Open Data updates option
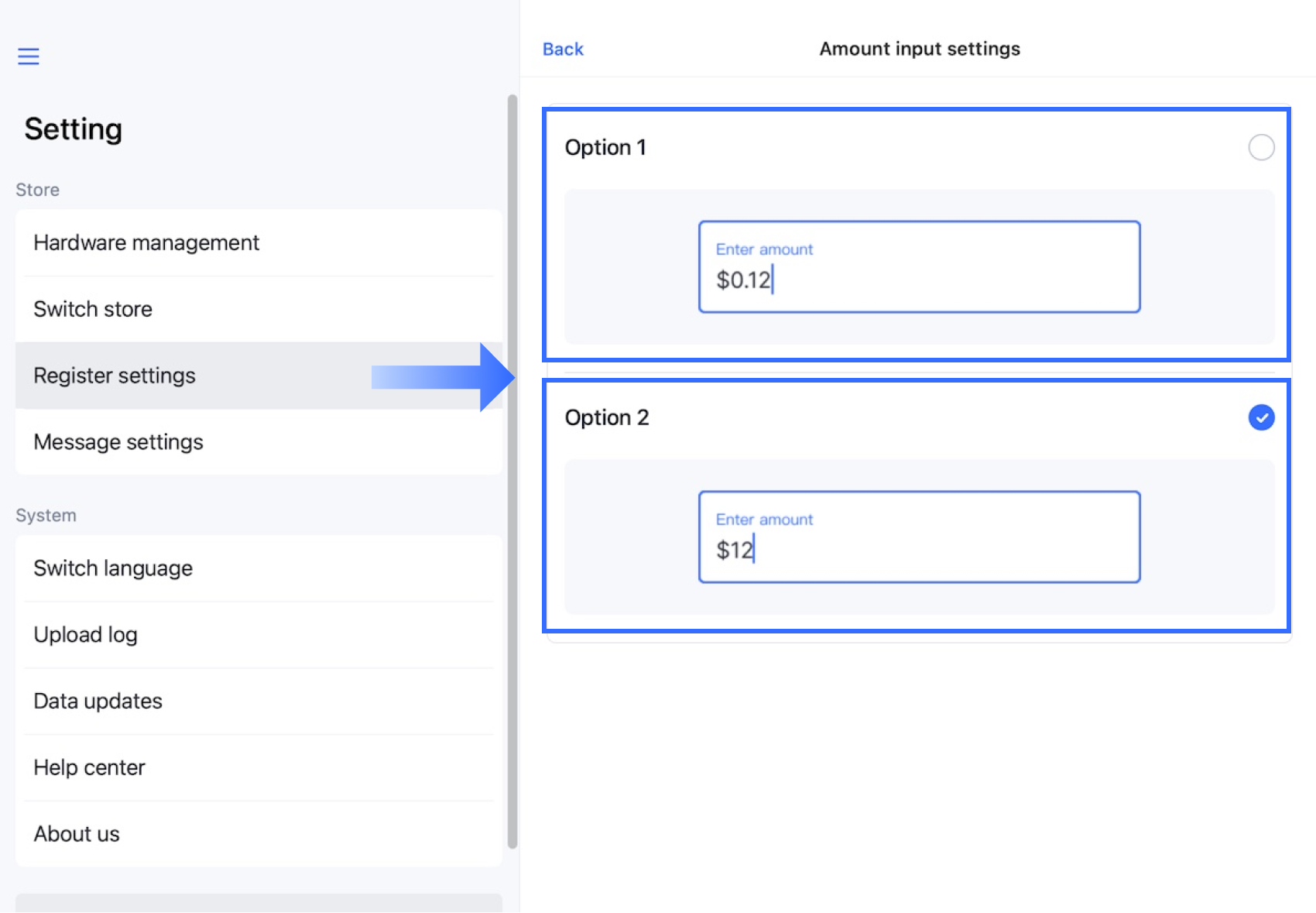The width and height of the screenshot is (1316, 913). (x=98, y=702)
